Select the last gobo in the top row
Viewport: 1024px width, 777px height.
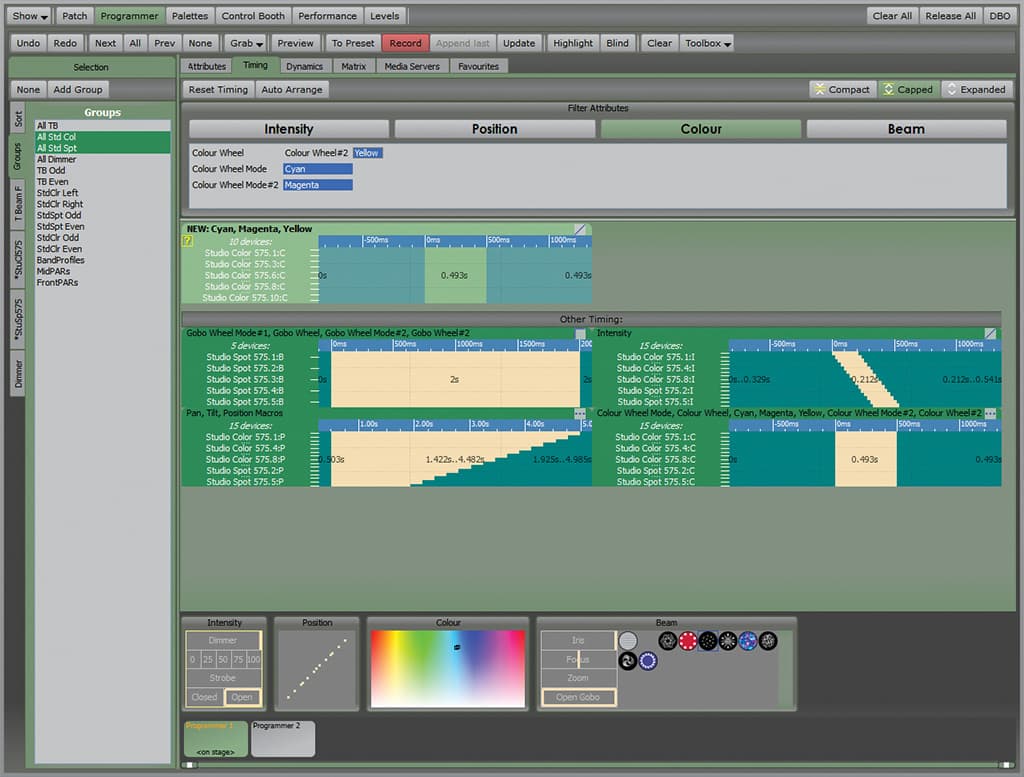768,641
